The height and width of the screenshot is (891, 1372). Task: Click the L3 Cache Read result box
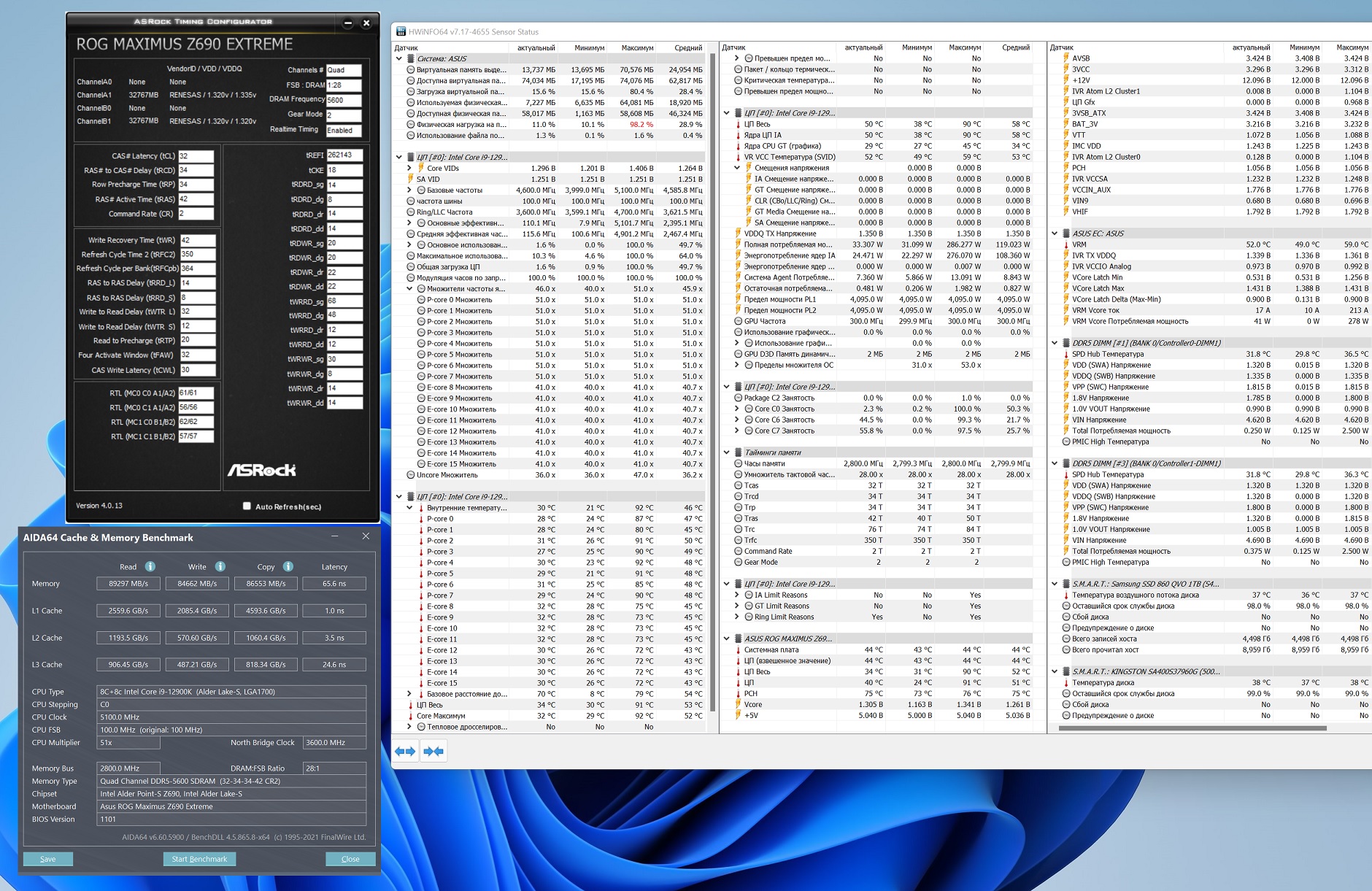(x=128, y=665)
